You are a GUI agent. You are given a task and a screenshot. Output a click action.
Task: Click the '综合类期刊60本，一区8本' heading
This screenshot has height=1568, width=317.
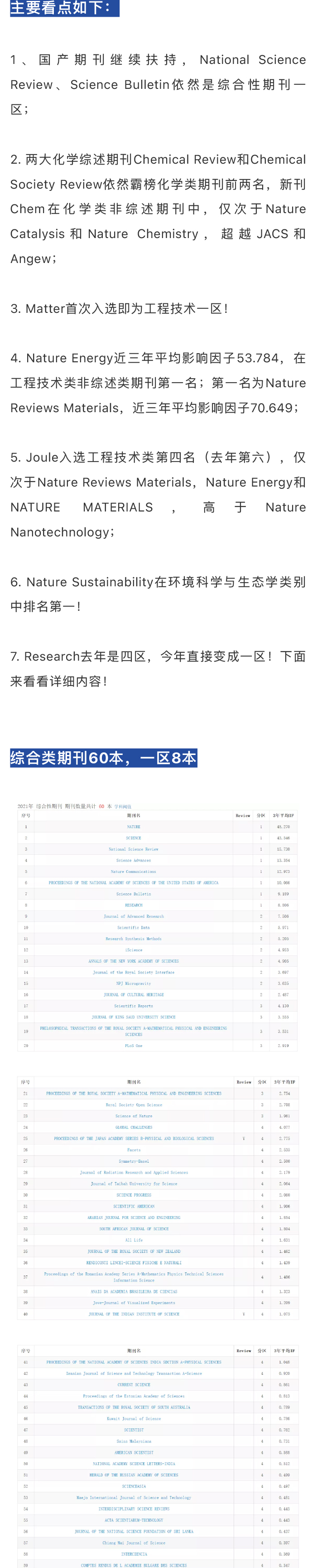coord(103,758)
